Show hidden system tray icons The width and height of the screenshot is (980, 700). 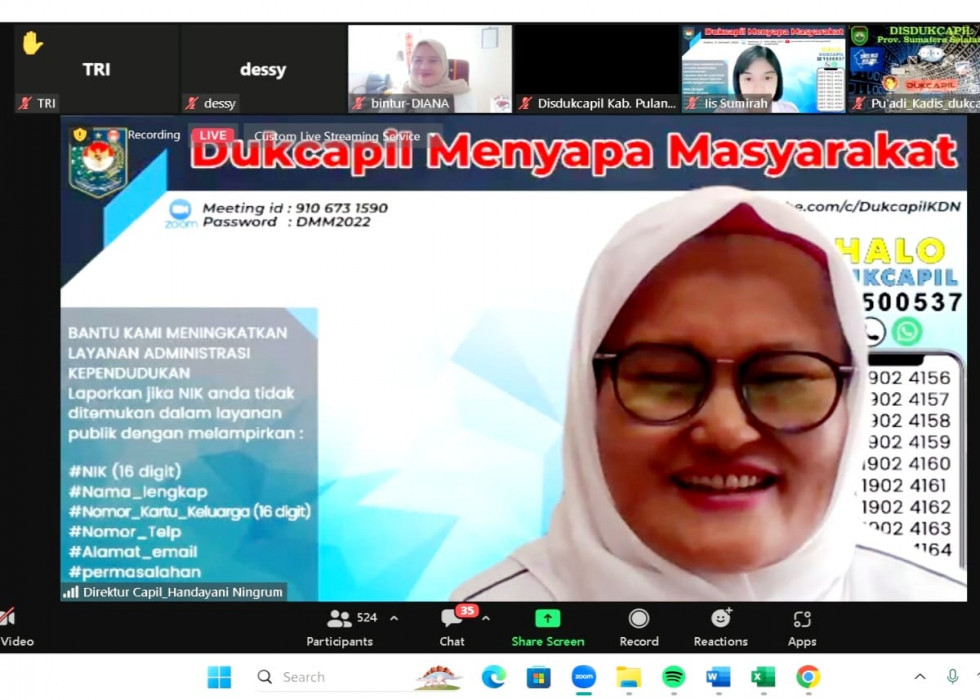[x=919, y=677]
